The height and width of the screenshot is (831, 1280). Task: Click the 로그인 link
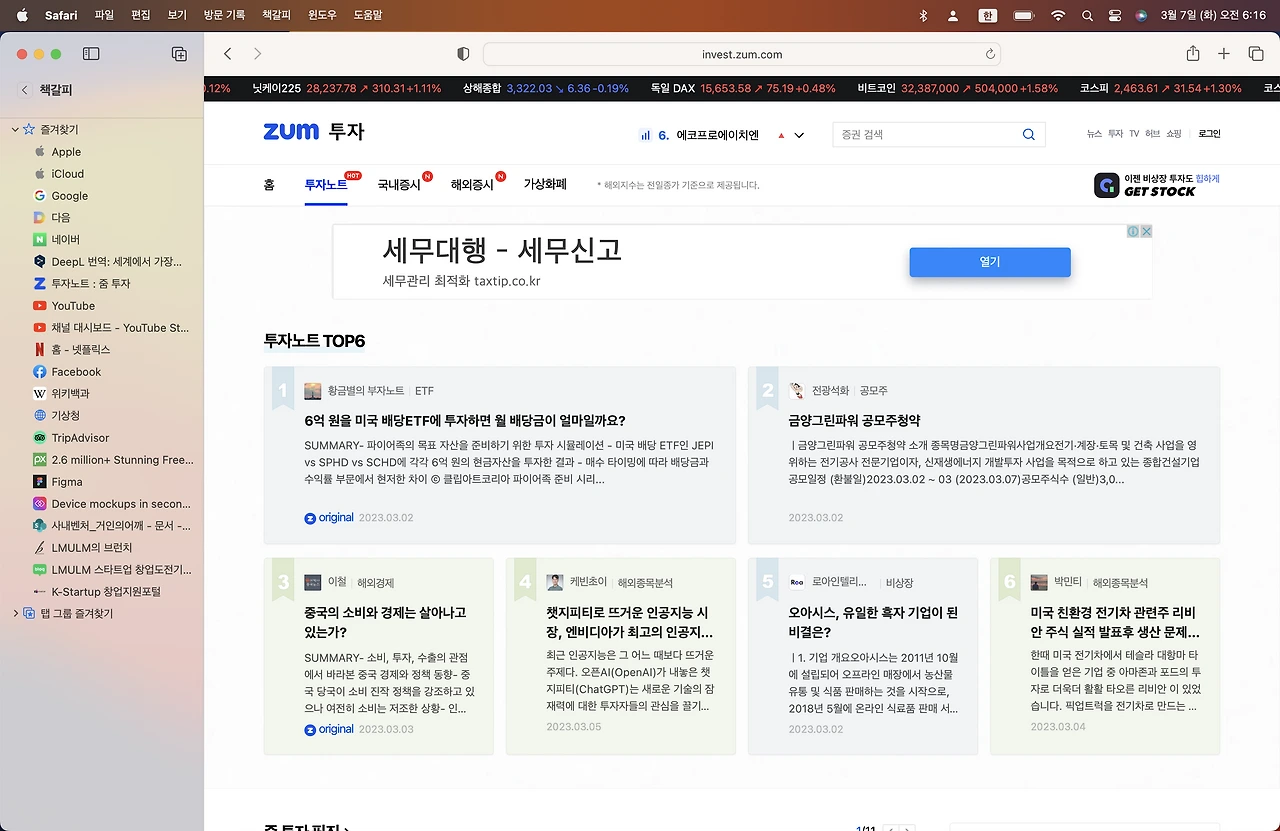[1209, 134]
